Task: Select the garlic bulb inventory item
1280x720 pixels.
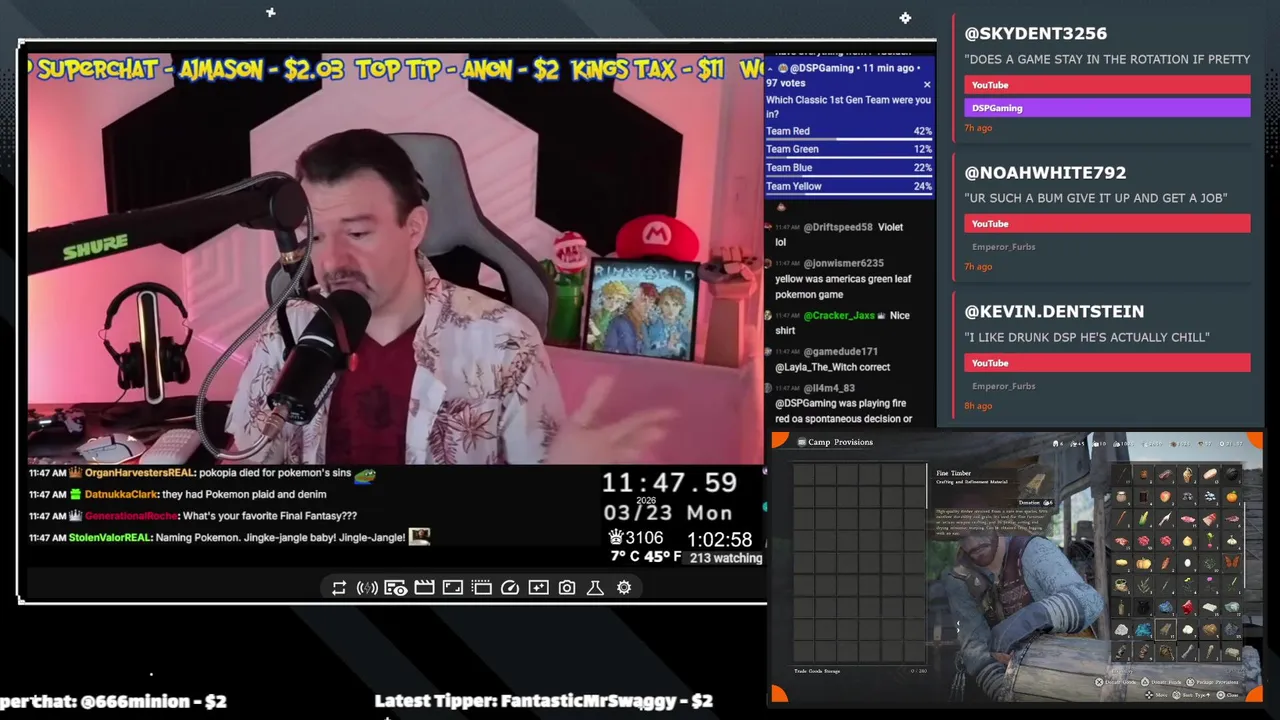Action: tap(1232, 541)
